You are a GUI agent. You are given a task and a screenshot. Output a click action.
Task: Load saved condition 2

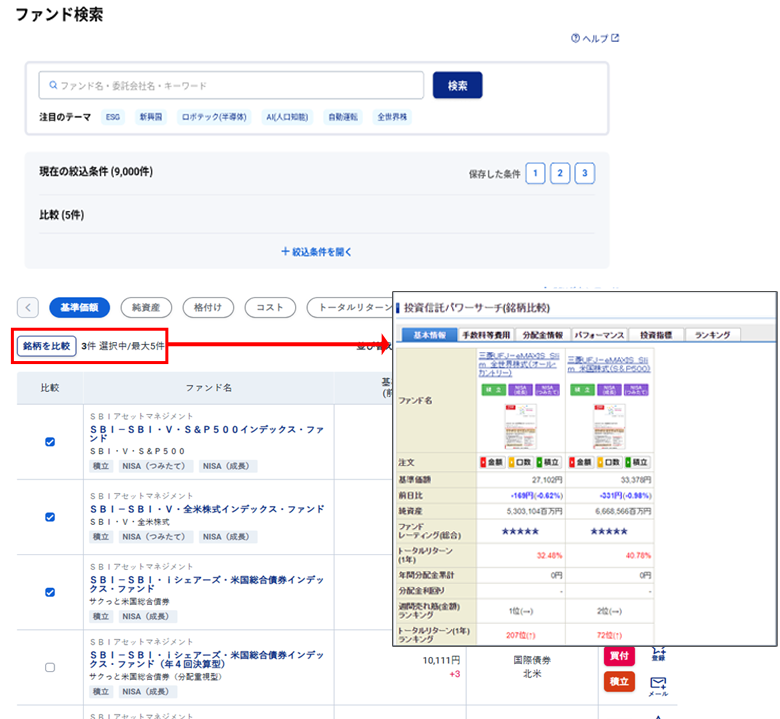560,173
